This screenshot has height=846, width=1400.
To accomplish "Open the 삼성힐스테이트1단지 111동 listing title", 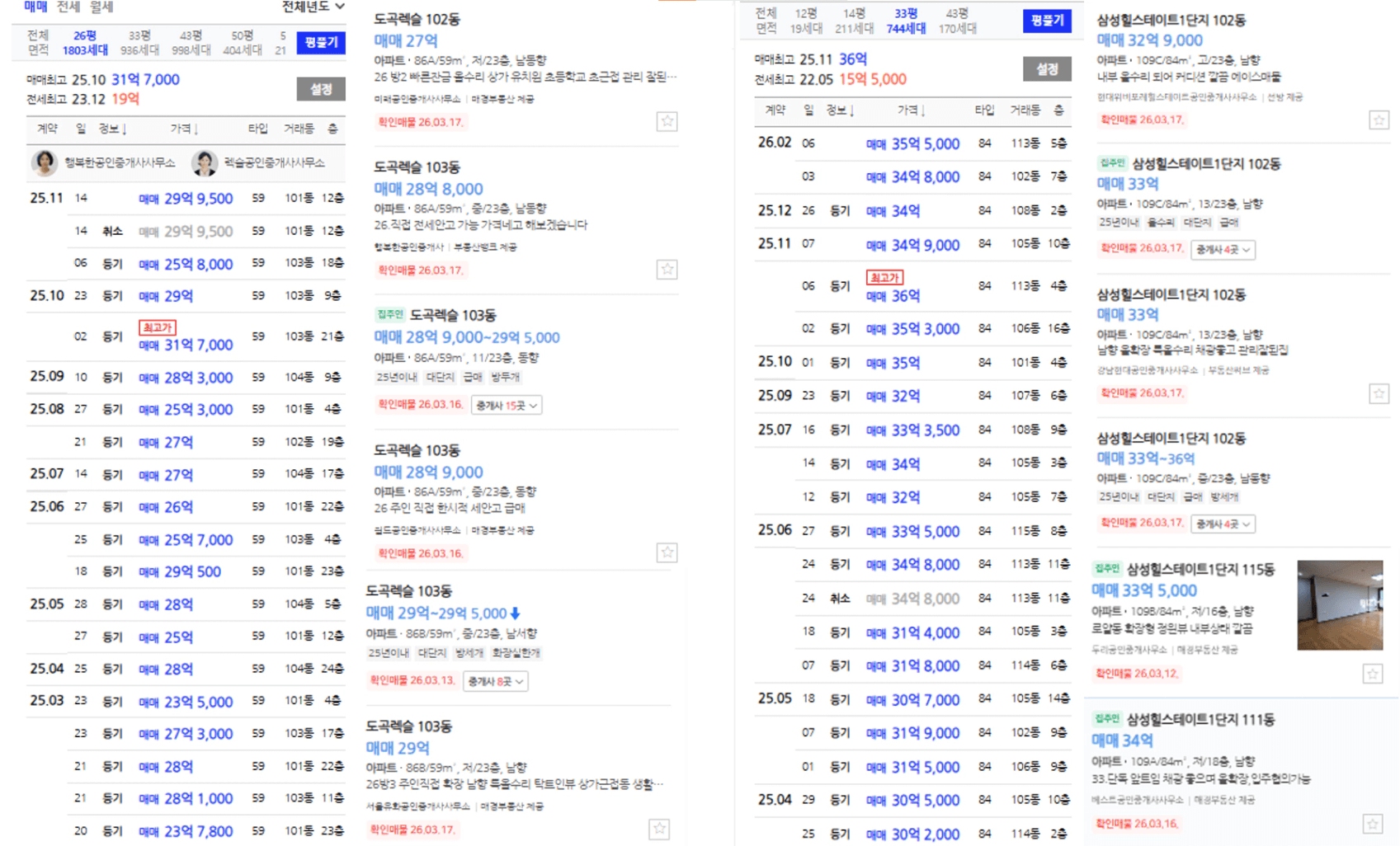I will tap(1200, 720).
